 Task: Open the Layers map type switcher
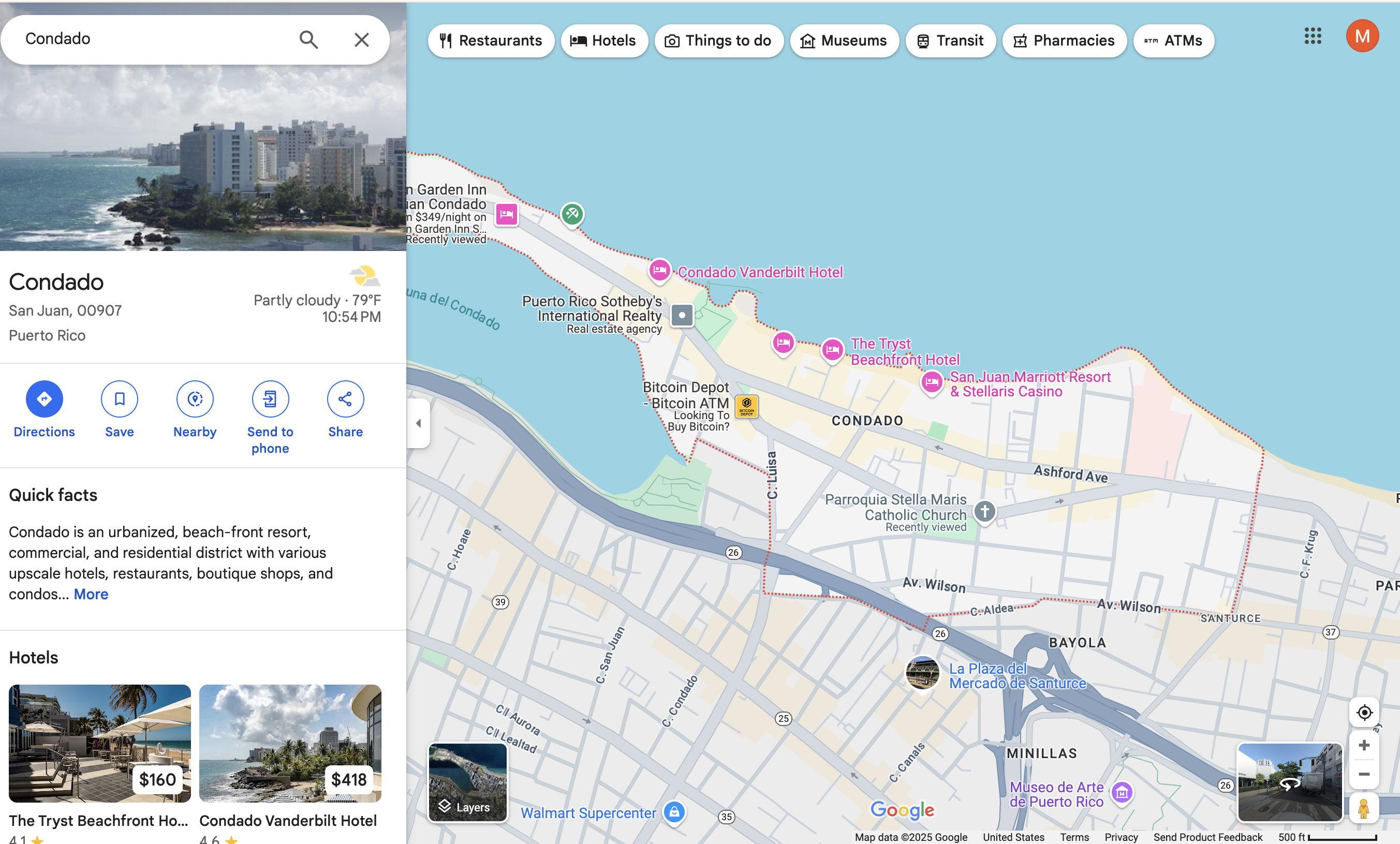(467, 782)
